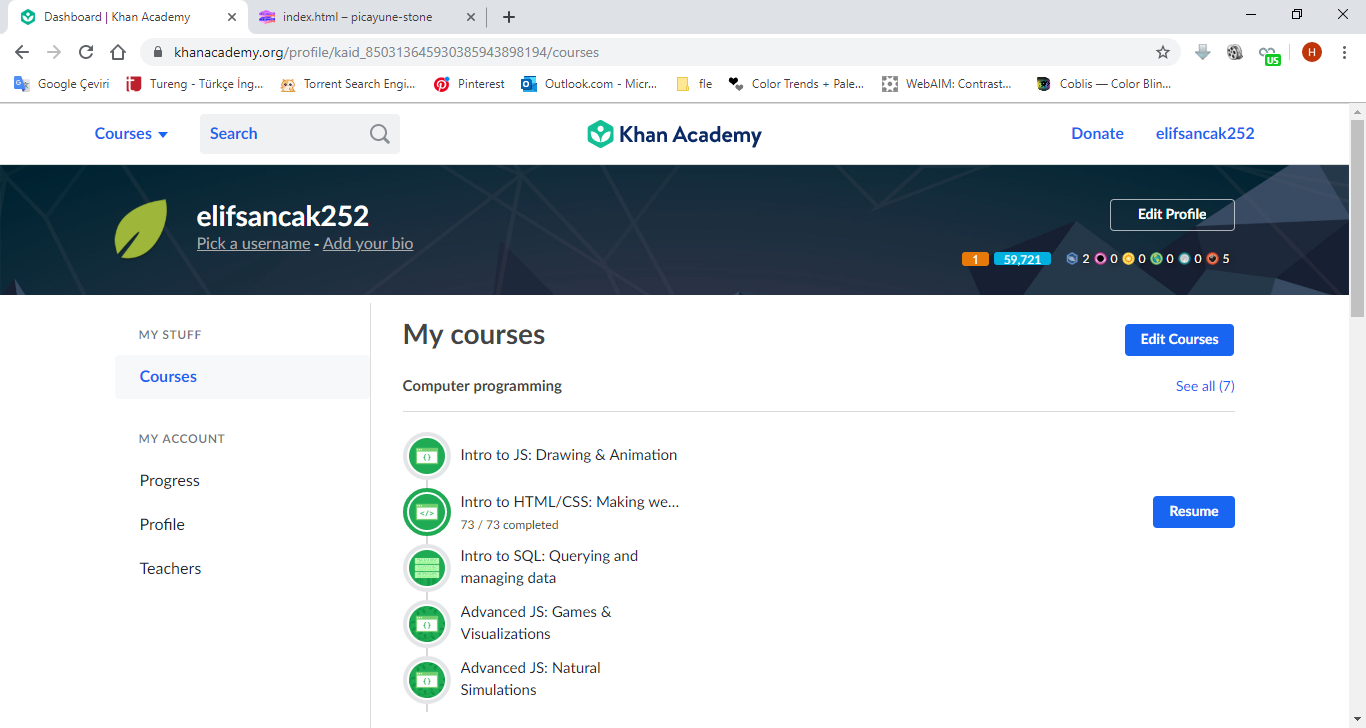
Task: Click the Intro to HTML/CSS course icon
Action: coord(427,512)
